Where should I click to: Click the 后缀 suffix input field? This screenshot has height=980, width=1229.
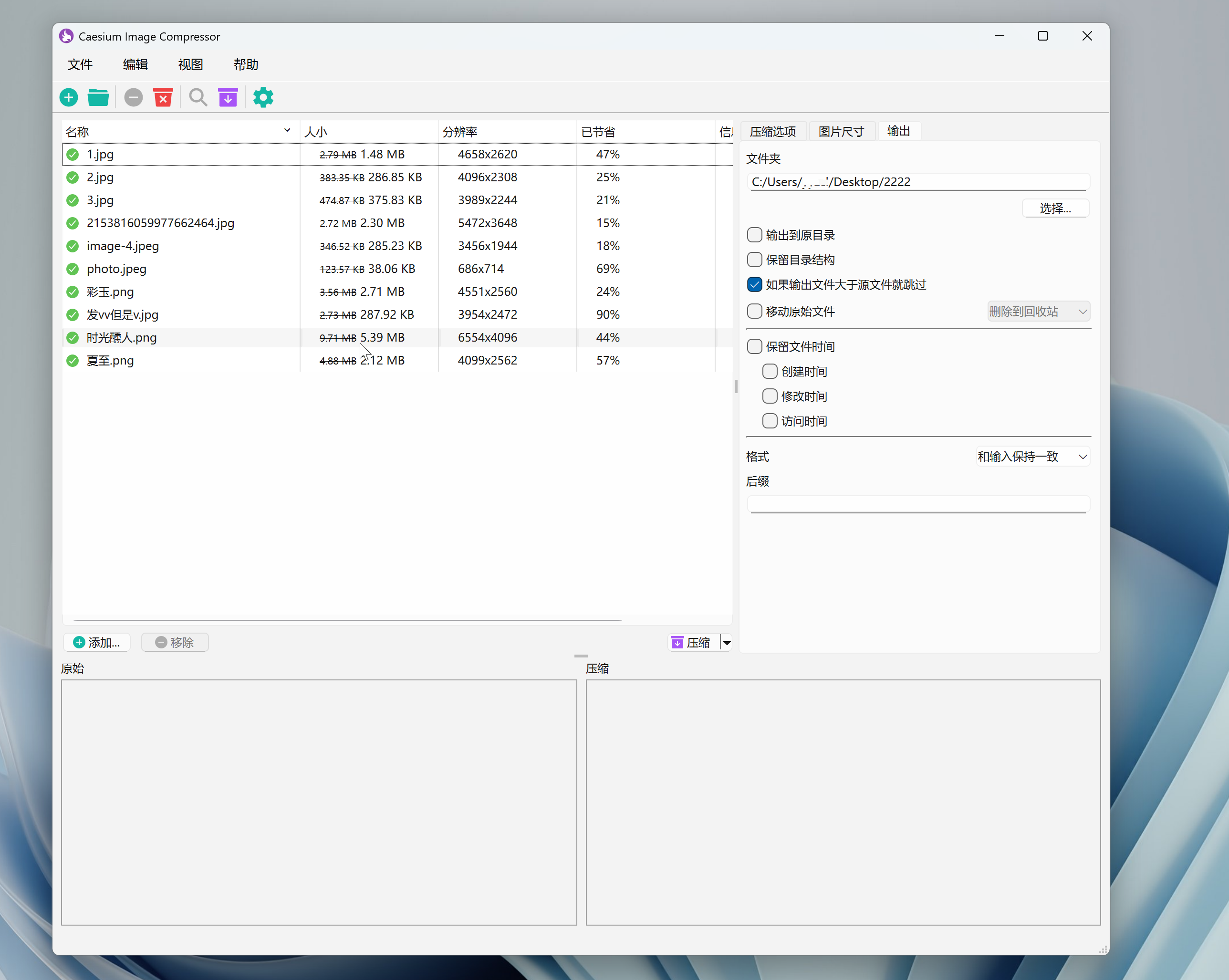918,504
